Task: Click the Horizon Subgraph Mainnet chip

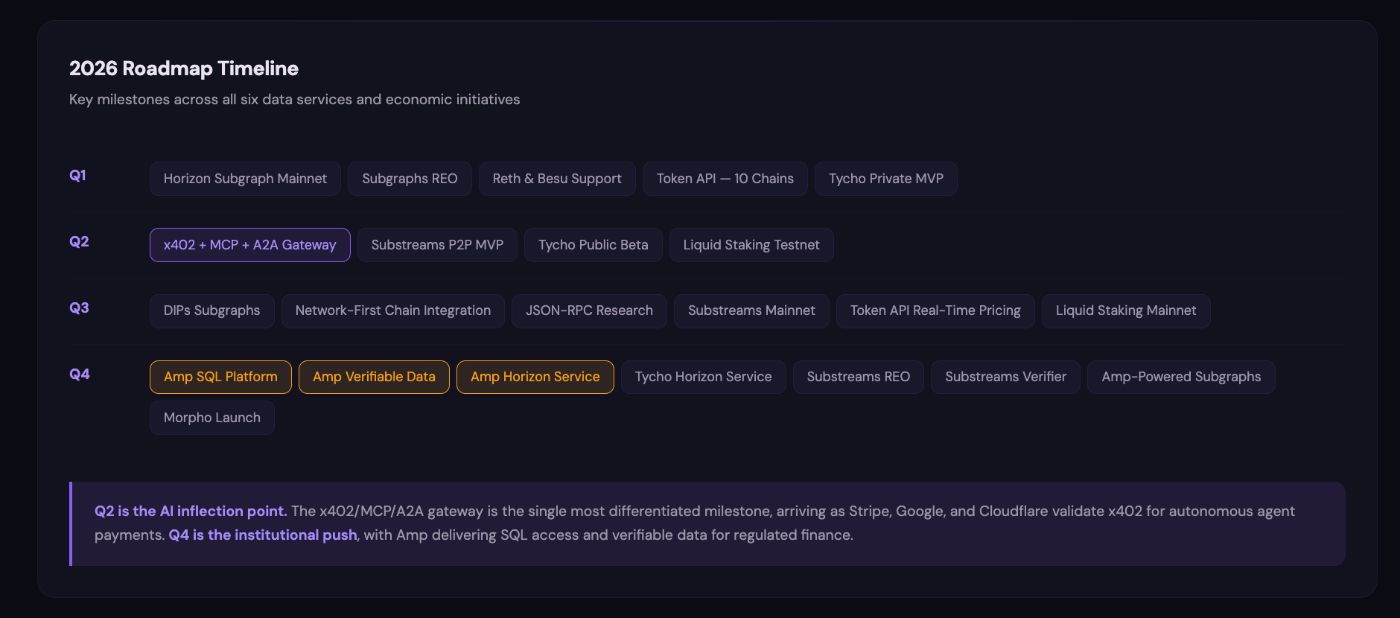Action: pyautogui.click(x=245, y=179)
